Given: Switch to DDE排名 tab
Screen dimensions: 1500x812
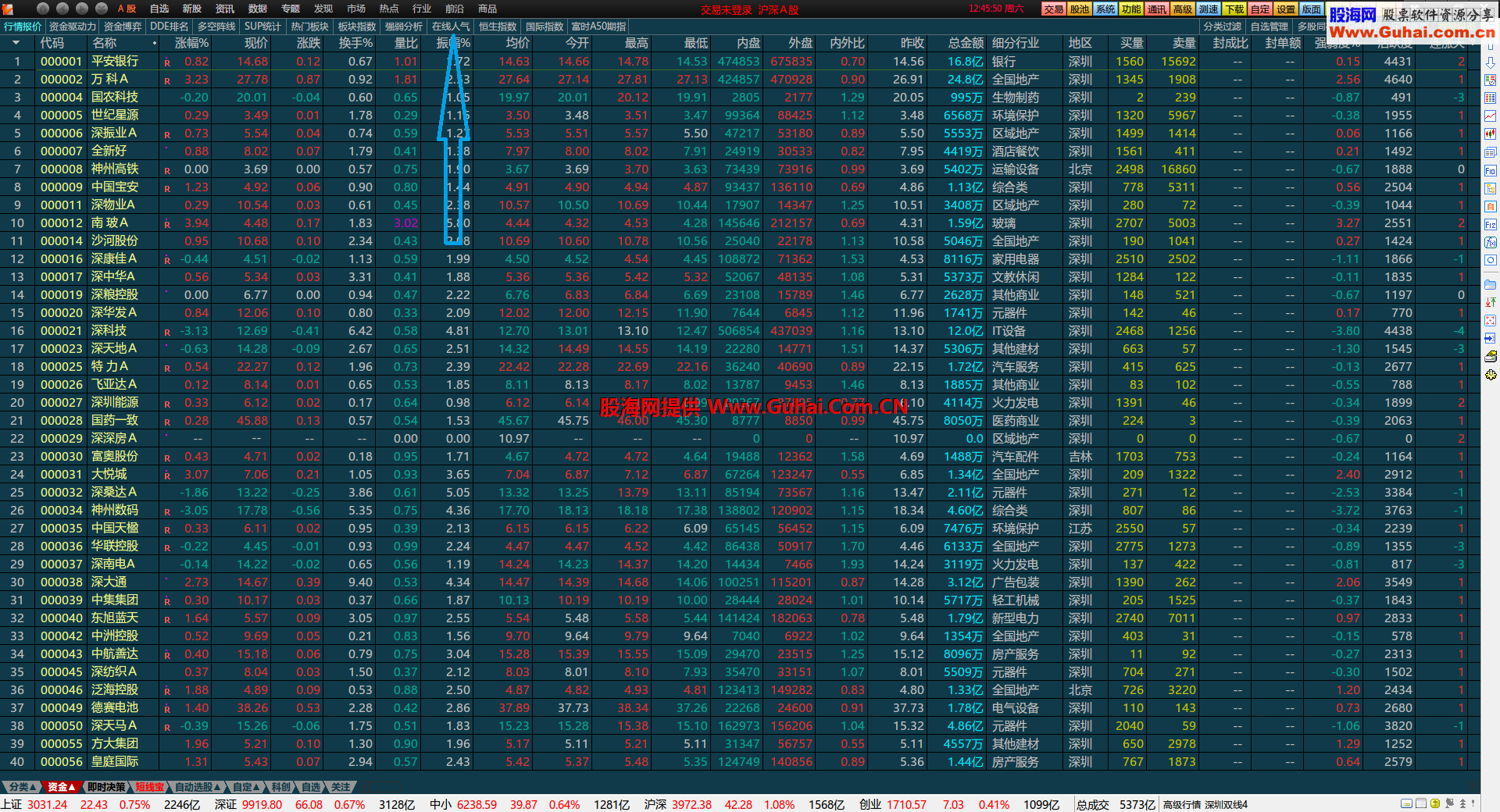Looking at the screenshot, I should point(170,27).
